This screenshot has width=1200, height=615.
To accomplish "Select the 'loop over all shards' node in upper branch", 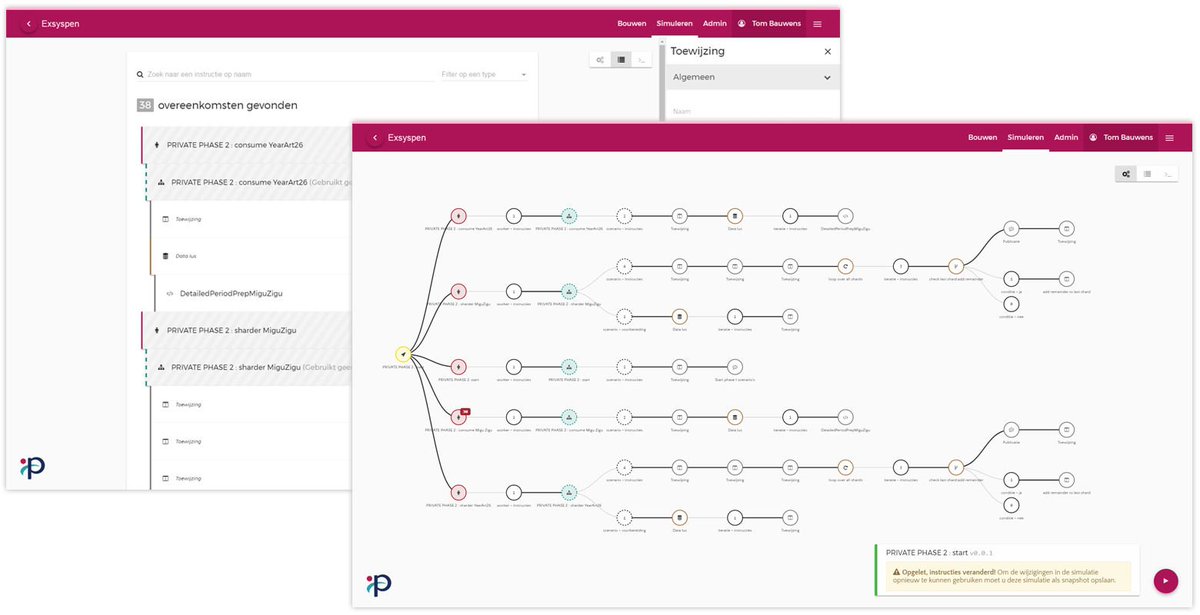I will pos(846,266).
